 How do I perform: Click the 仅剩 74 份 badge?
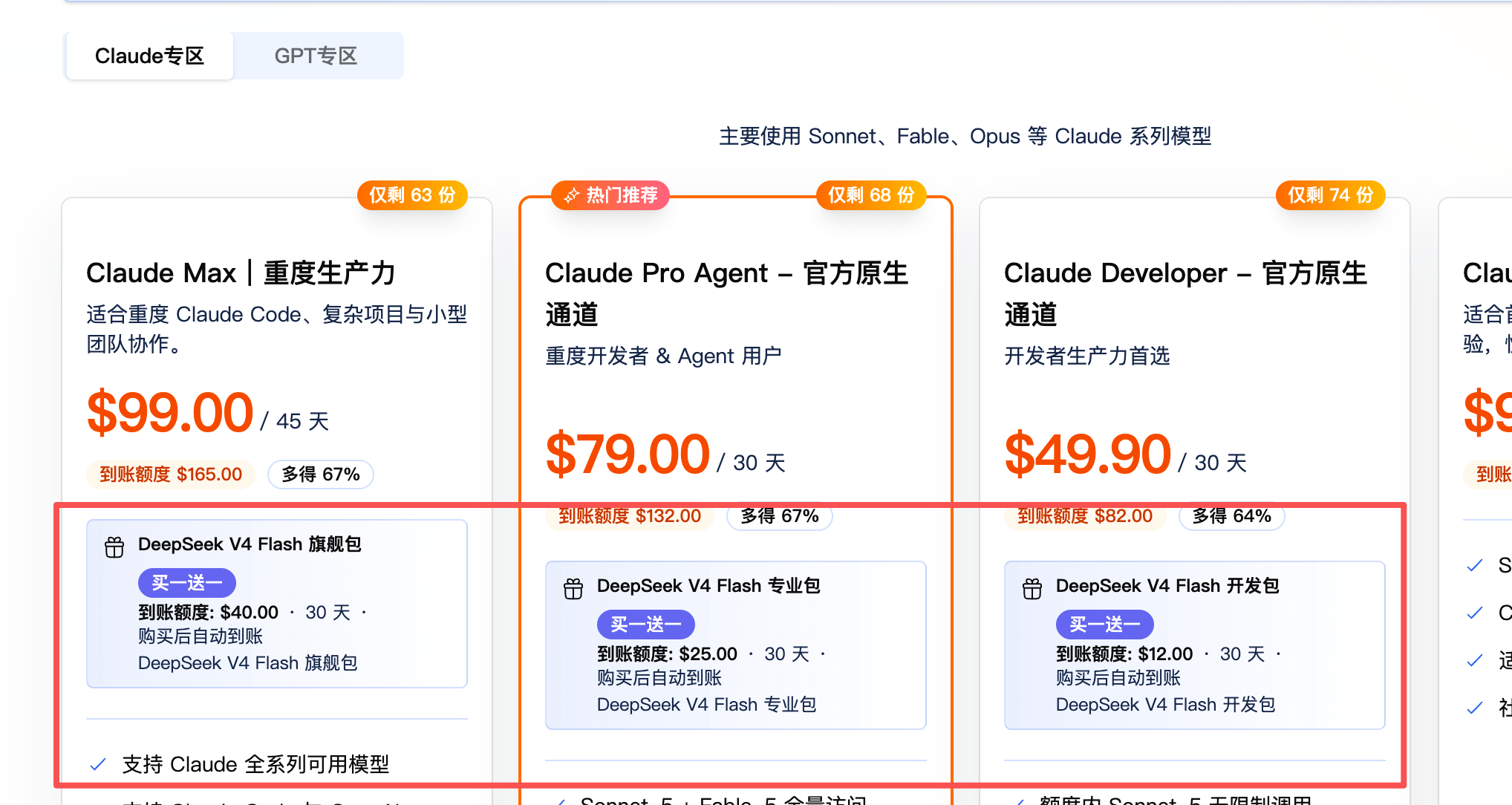point(1330,195)
